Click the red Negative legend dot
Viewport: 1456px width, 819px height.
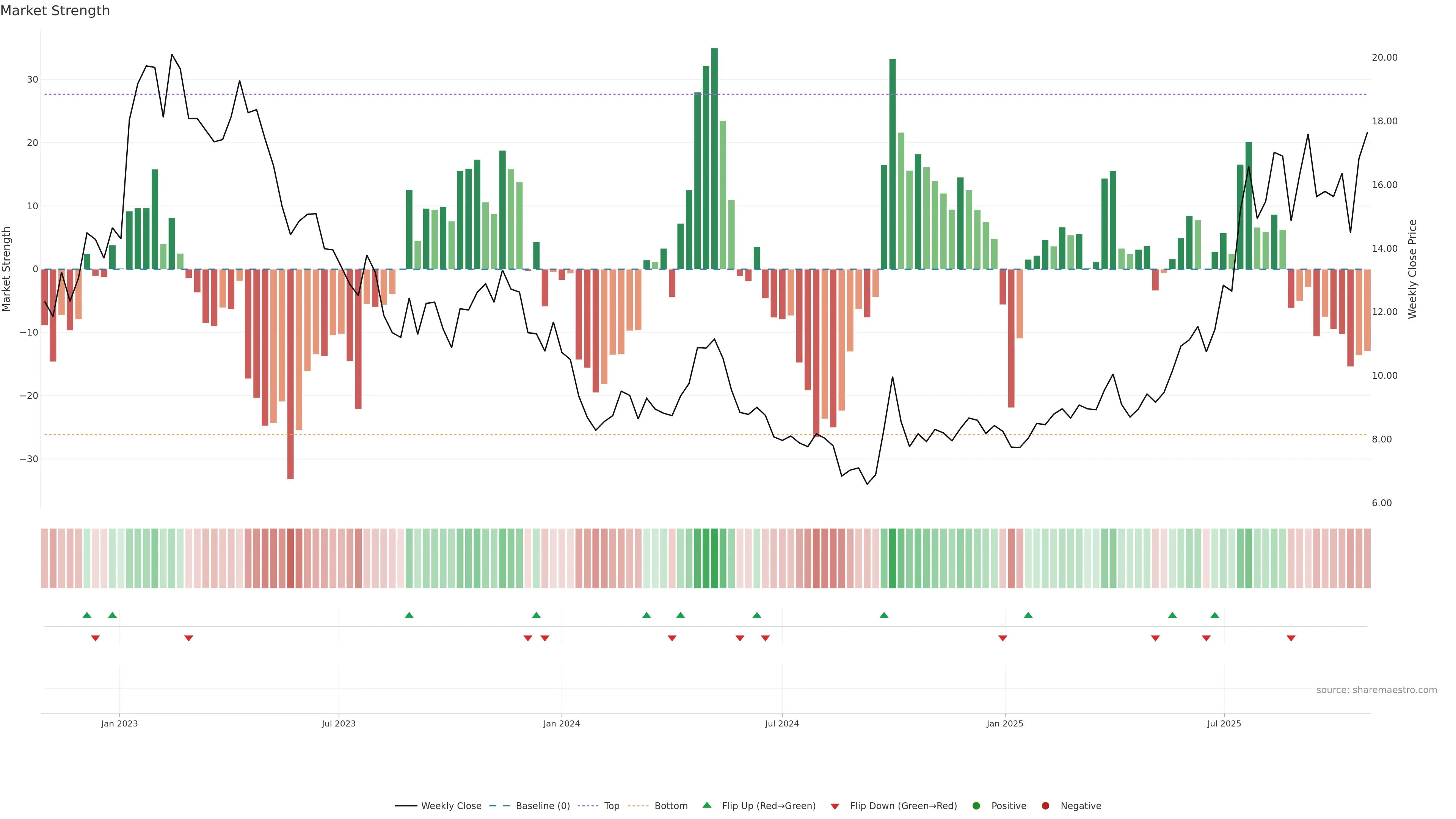1045,805
